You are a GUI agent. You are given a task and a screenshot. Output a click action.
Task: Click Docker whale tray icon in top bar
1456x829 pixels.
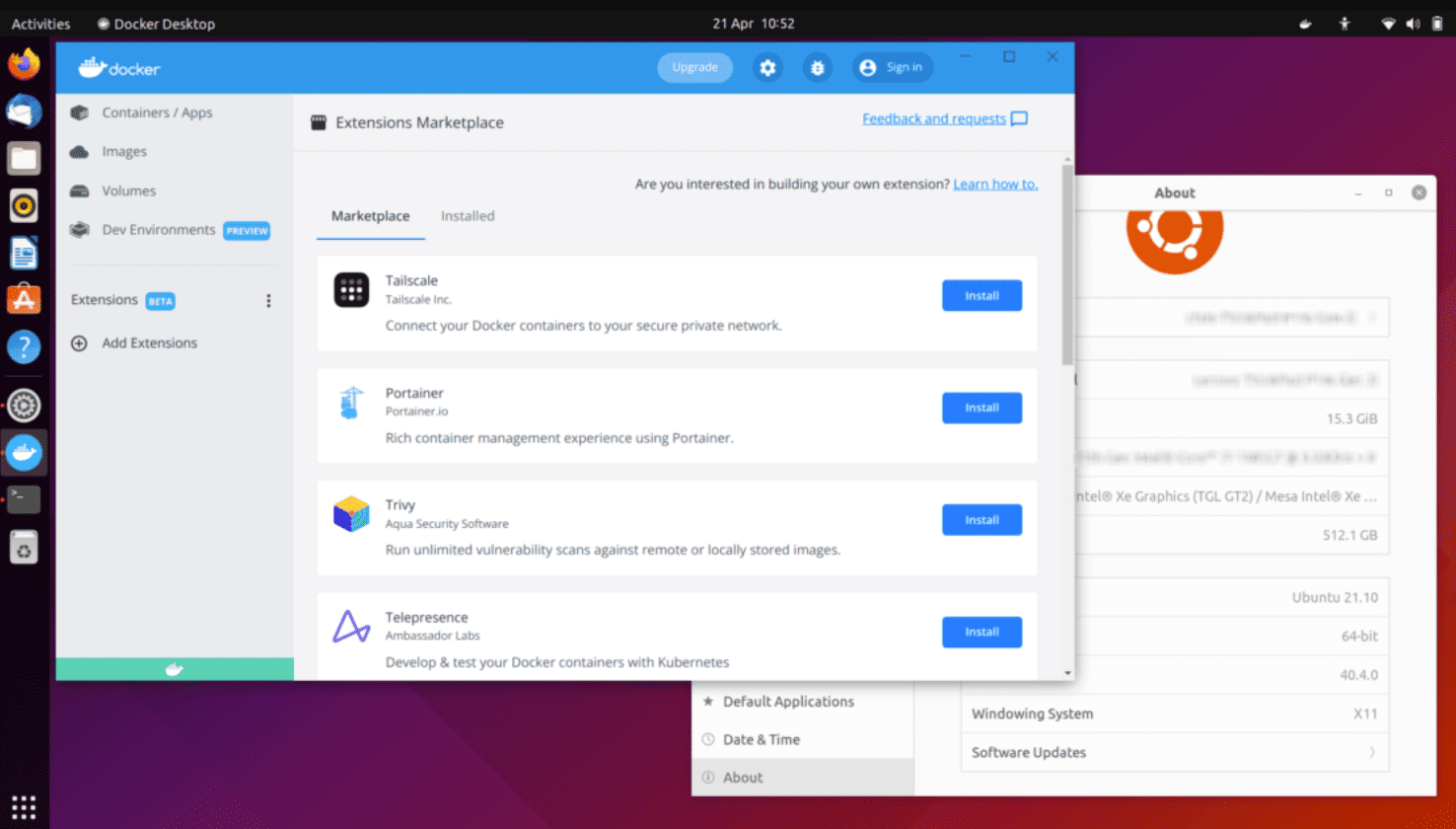[x=1305, y=24]
